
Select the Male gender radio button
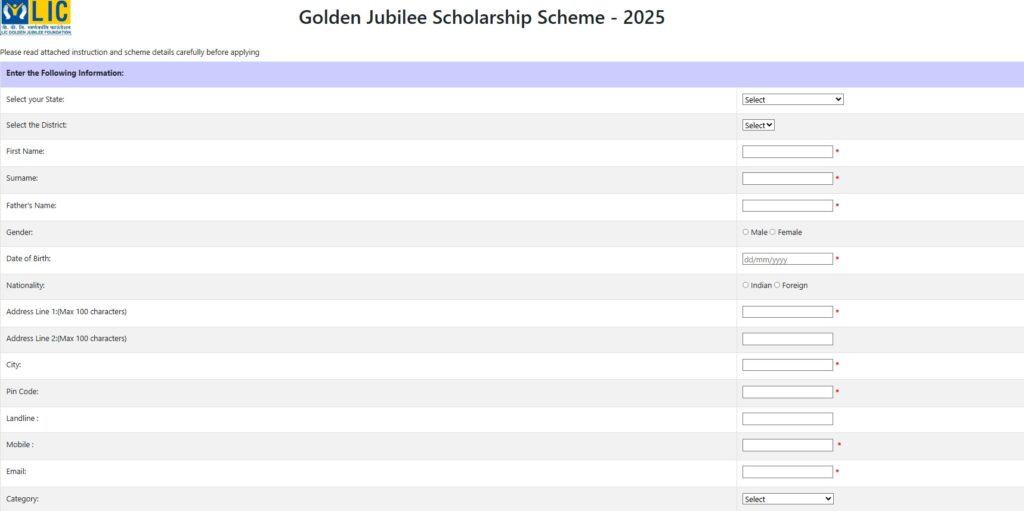(x=746, y=232)
